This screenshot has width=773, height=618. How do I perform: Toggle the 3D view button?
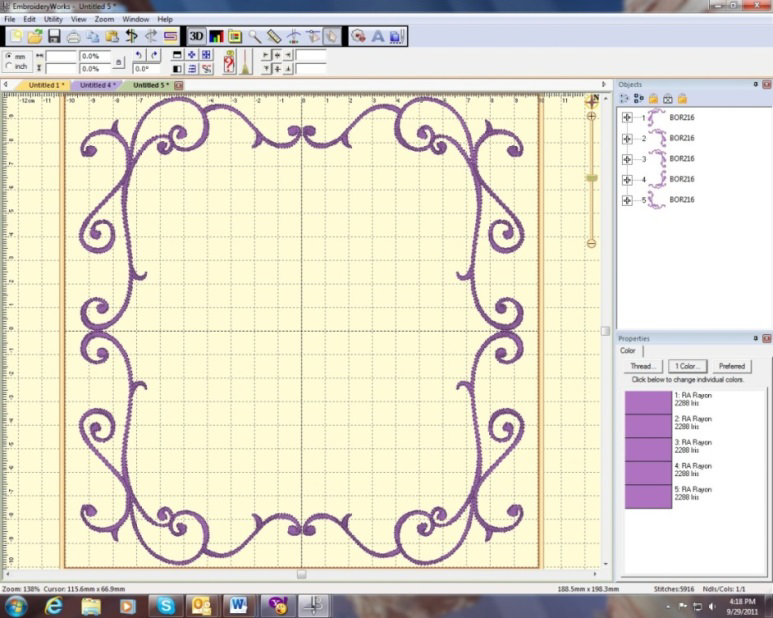click(197, 36)
